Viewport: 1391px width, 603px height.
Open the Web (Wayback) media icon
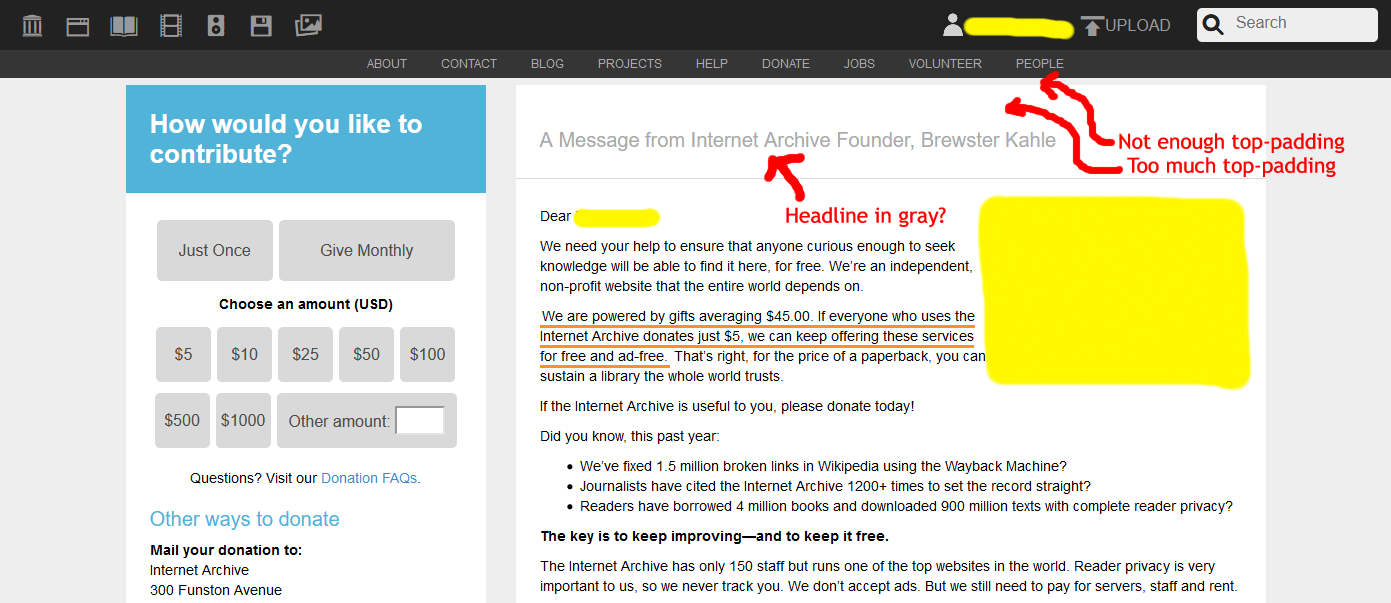point(78,26)
